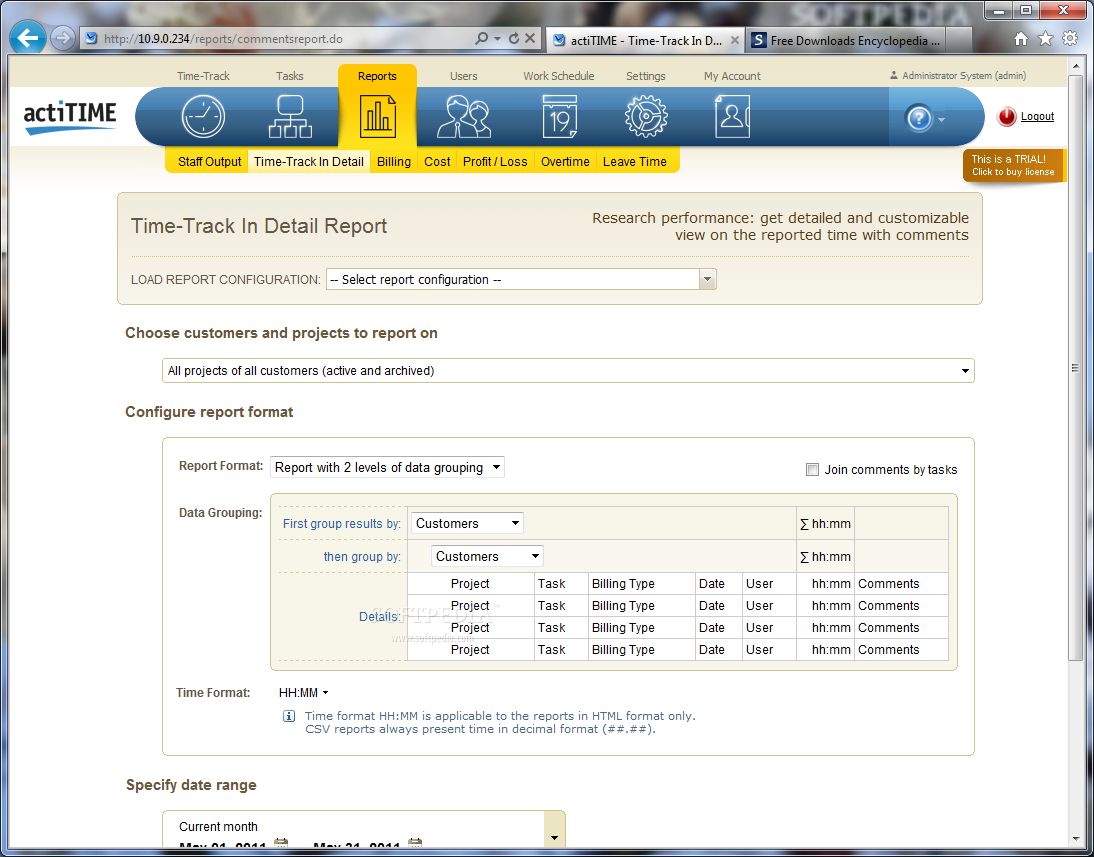Viewport: 1094px width, 857px height.
Task: Click the browser Back arrow button
Action: 28,38
